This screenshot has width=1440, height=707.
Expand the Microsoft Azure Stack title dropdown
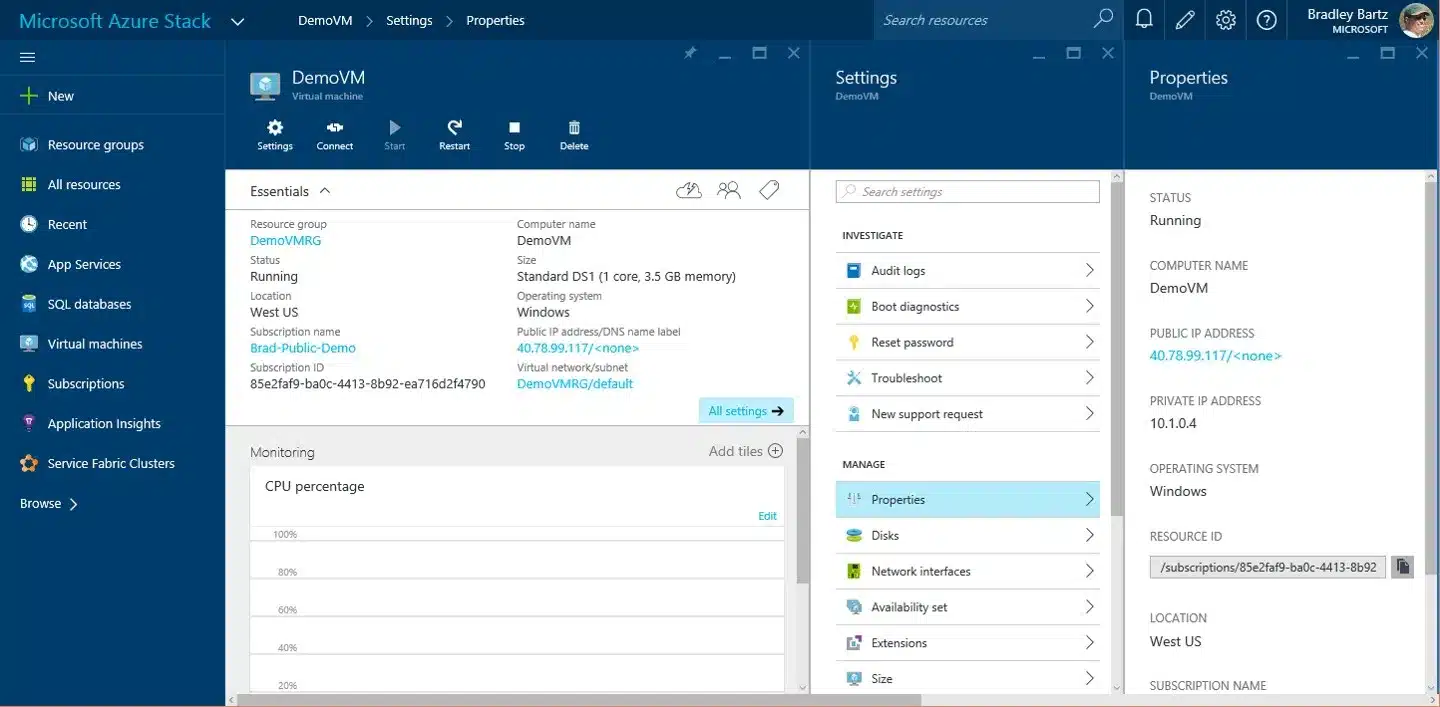[238, 20]
